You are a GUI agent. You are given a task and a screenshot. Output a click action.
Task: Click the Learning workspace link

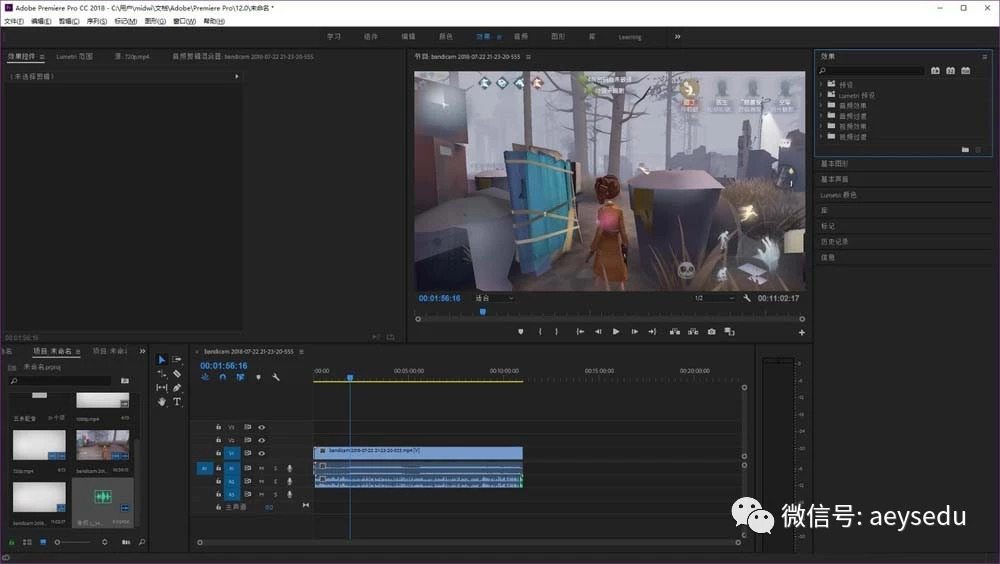[630, 37]
